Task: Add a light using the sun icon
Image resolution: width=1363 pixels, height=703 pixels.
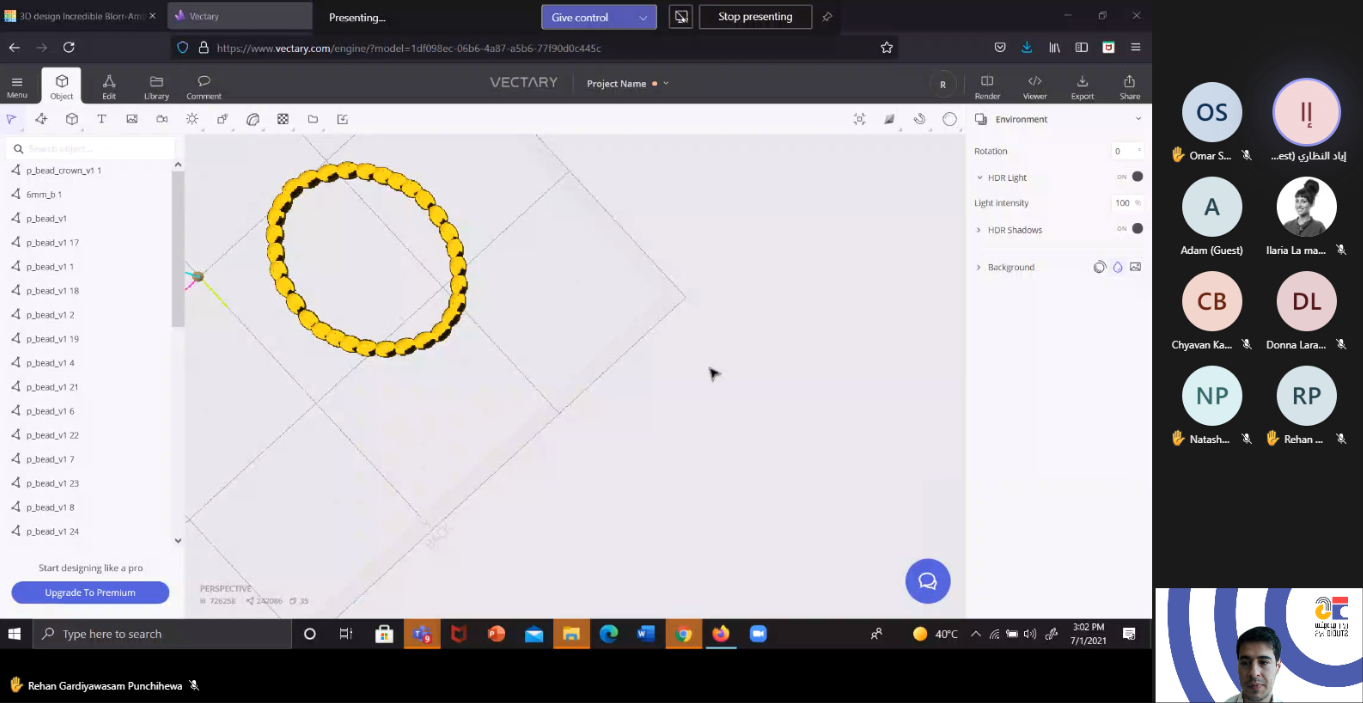Action: tap(192, 119)
